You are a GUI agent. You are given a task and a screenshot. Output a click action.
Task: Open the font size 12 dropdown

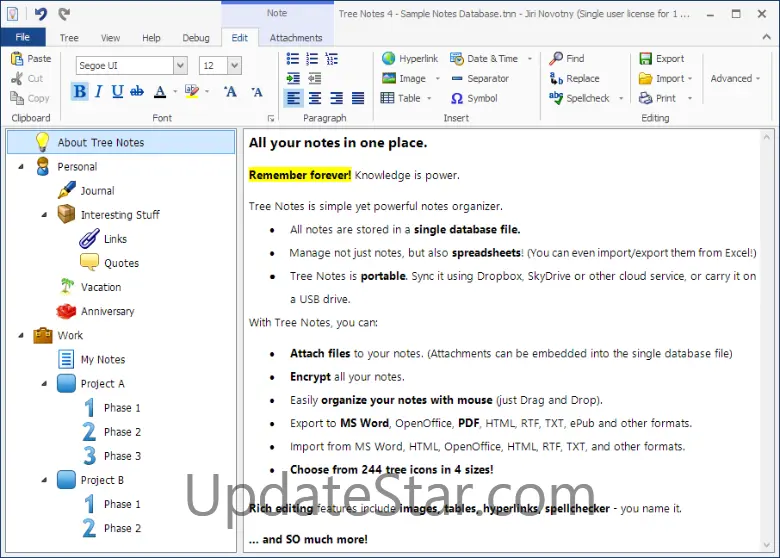(234, 65)
